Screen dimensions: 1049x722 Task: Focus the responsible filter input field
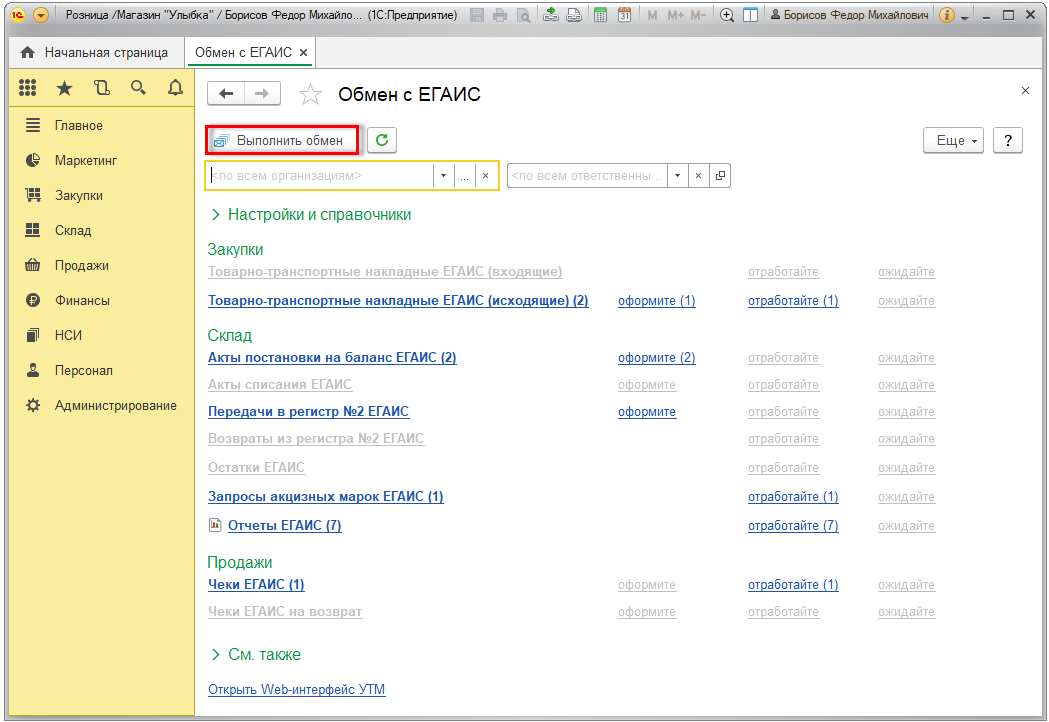[587, 175]
